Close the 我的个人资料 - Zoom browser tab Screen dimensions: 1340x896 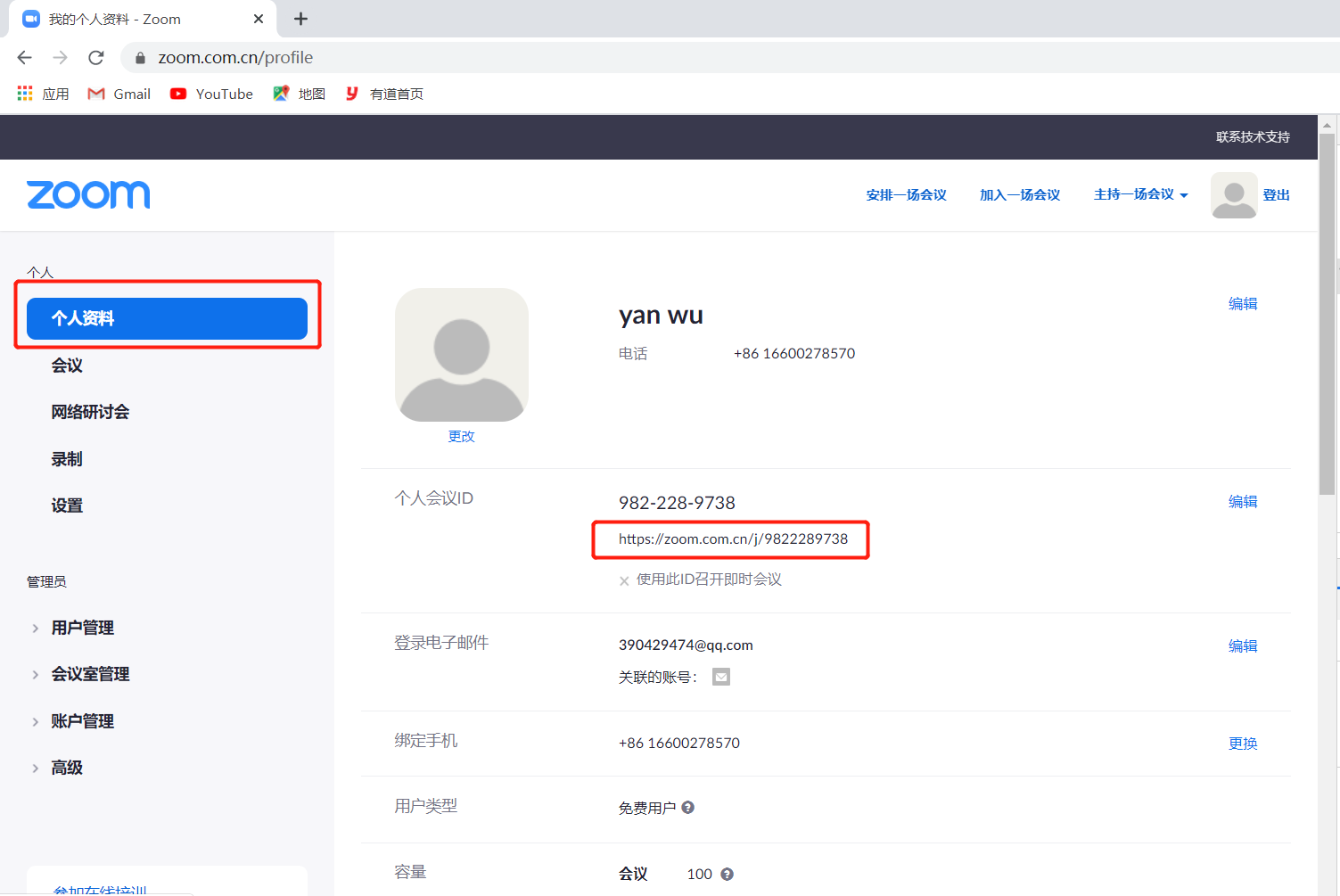pos(259,19)
